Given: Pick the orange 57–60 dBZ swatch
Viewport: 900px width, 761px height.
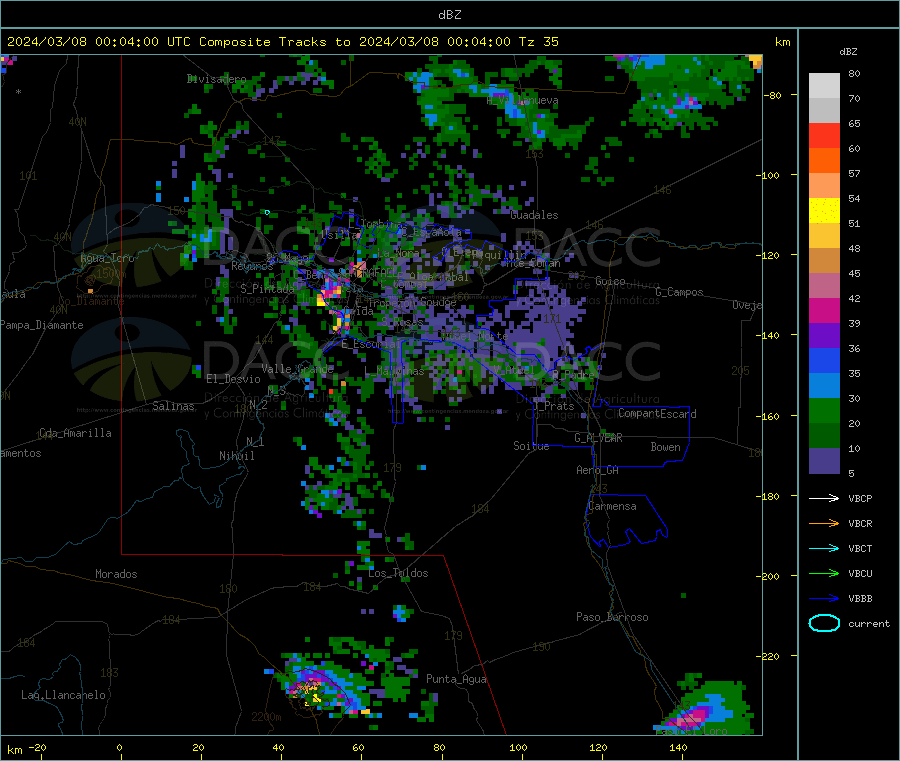Looking at the screenshot, I should [x=824, y=161].
